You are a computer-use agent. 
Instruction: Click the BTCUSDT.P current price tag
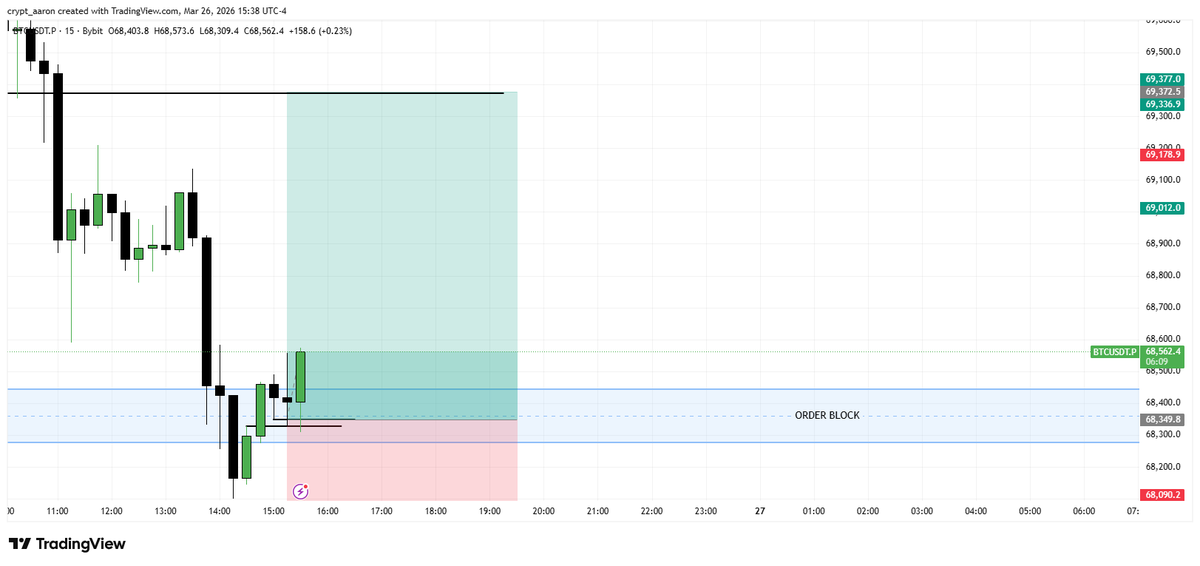tap(1115, 352)
